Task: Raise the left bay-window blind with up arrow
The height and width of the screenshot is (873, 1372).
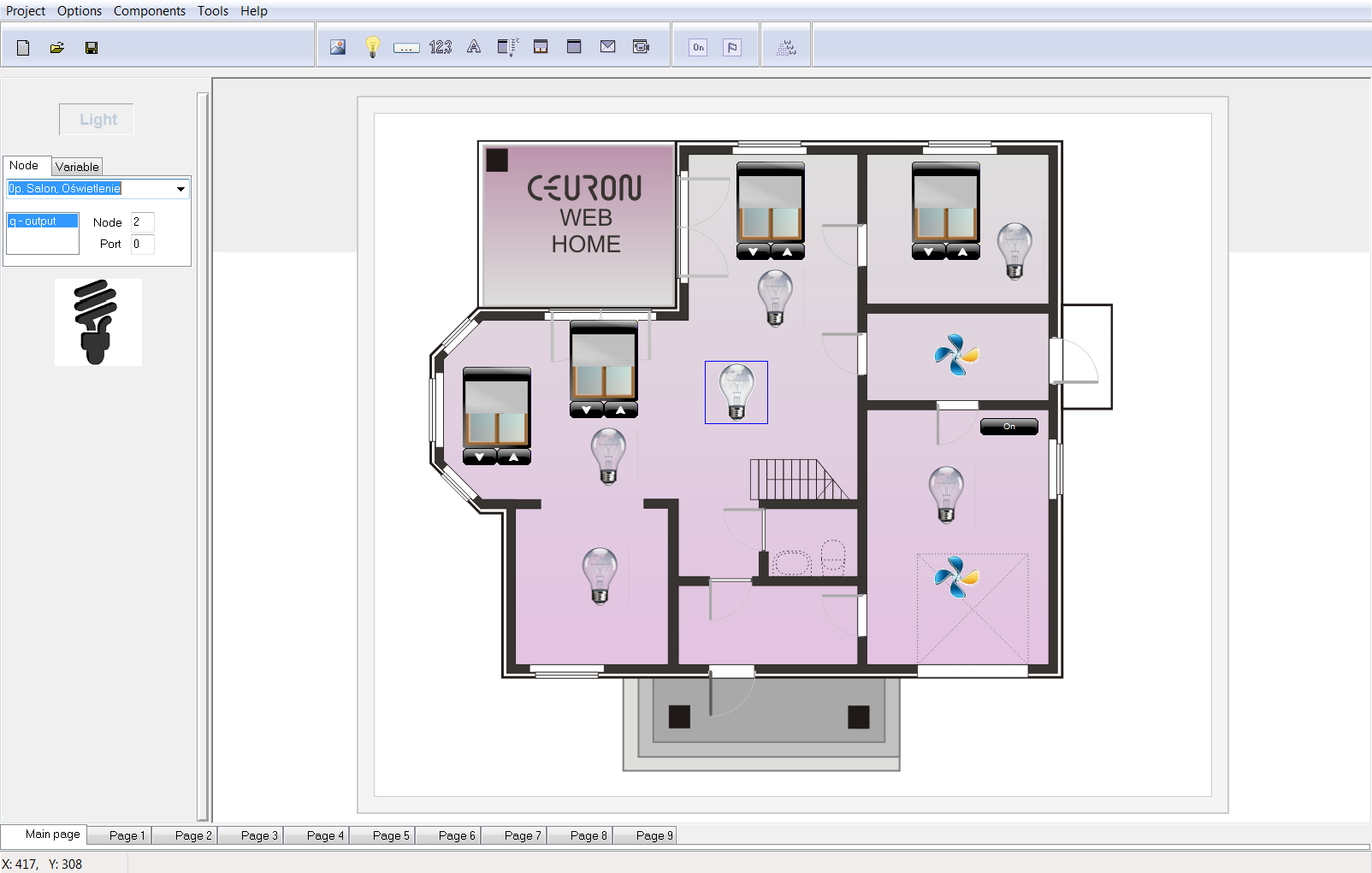Action: point(514,457)
